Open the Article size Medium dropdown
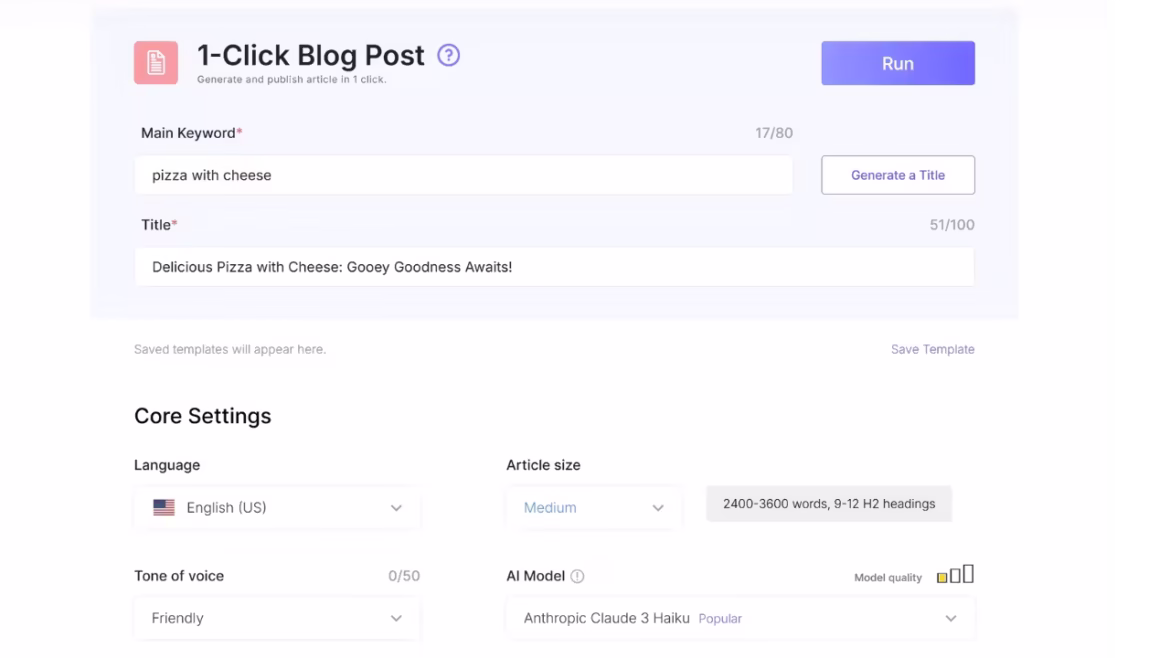Screen dimensions: 1170x658 (x=594, y=508)
